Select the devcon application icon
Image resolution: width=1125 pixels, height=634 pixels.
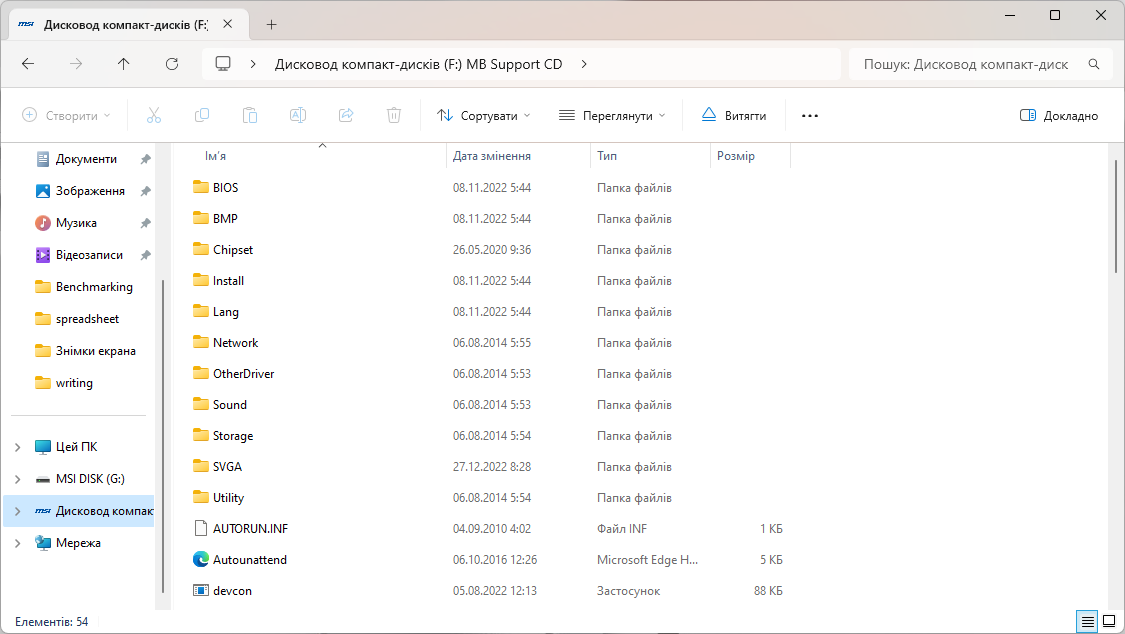pos(201,590)
